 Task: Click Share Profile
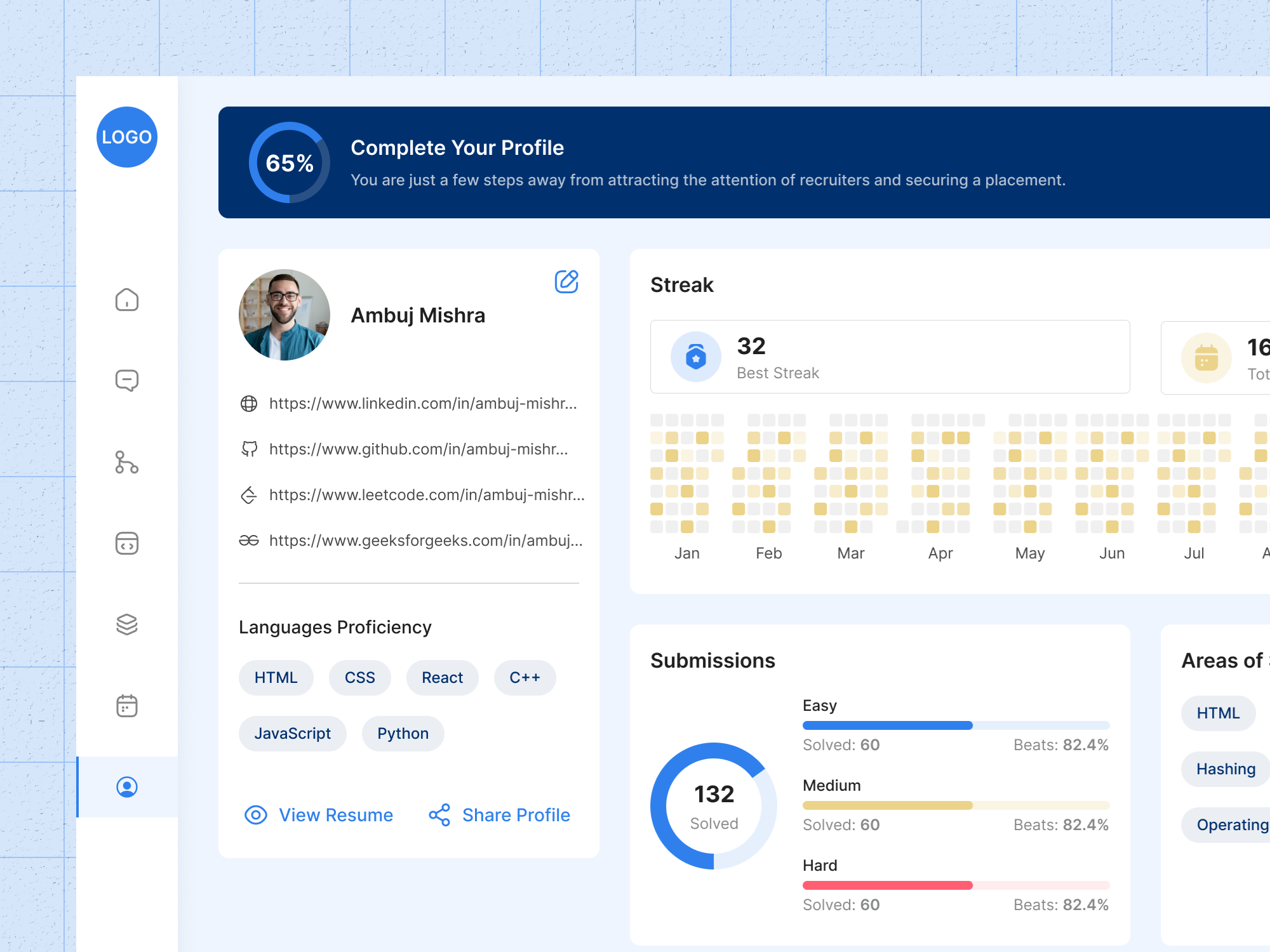(516, 815)
